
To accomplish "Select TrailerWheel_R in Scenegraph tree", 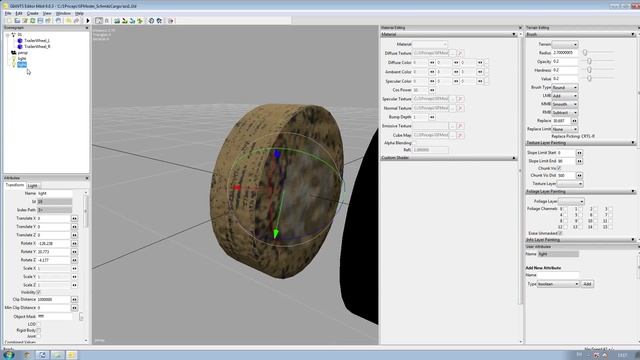I will pos(37,47).
